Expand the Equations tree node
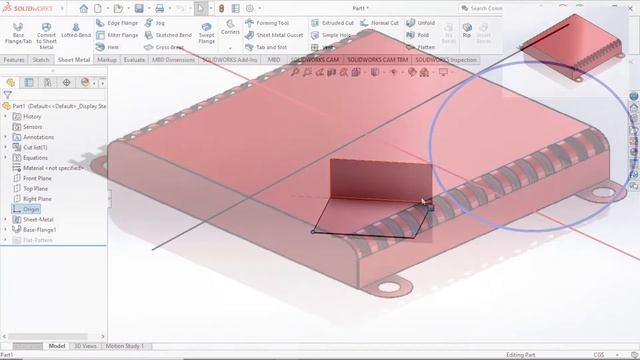The height and width of the screenshot is (360, 640). point(5,158)
